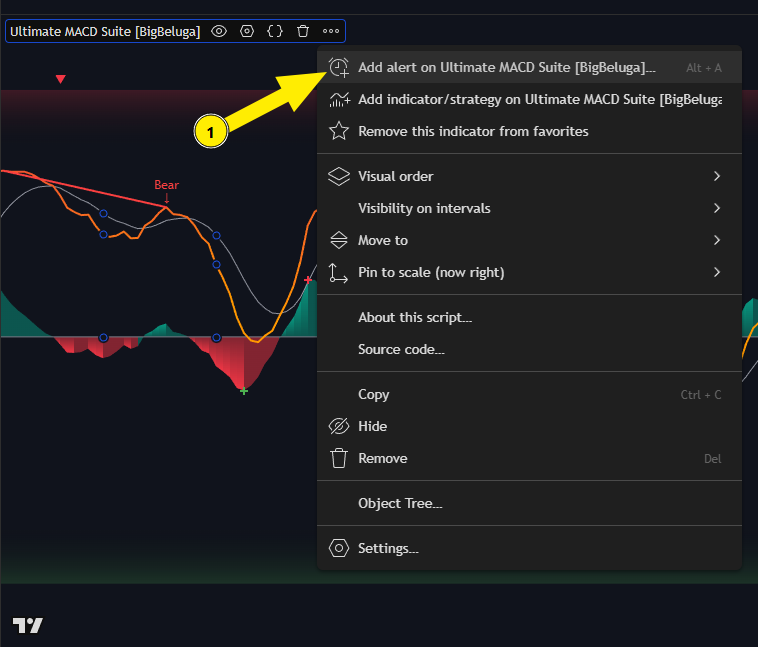Open Object Tree from the menu
Image resolution: width=758 pixels, height=647 pixels.
(x=400, y=503)
